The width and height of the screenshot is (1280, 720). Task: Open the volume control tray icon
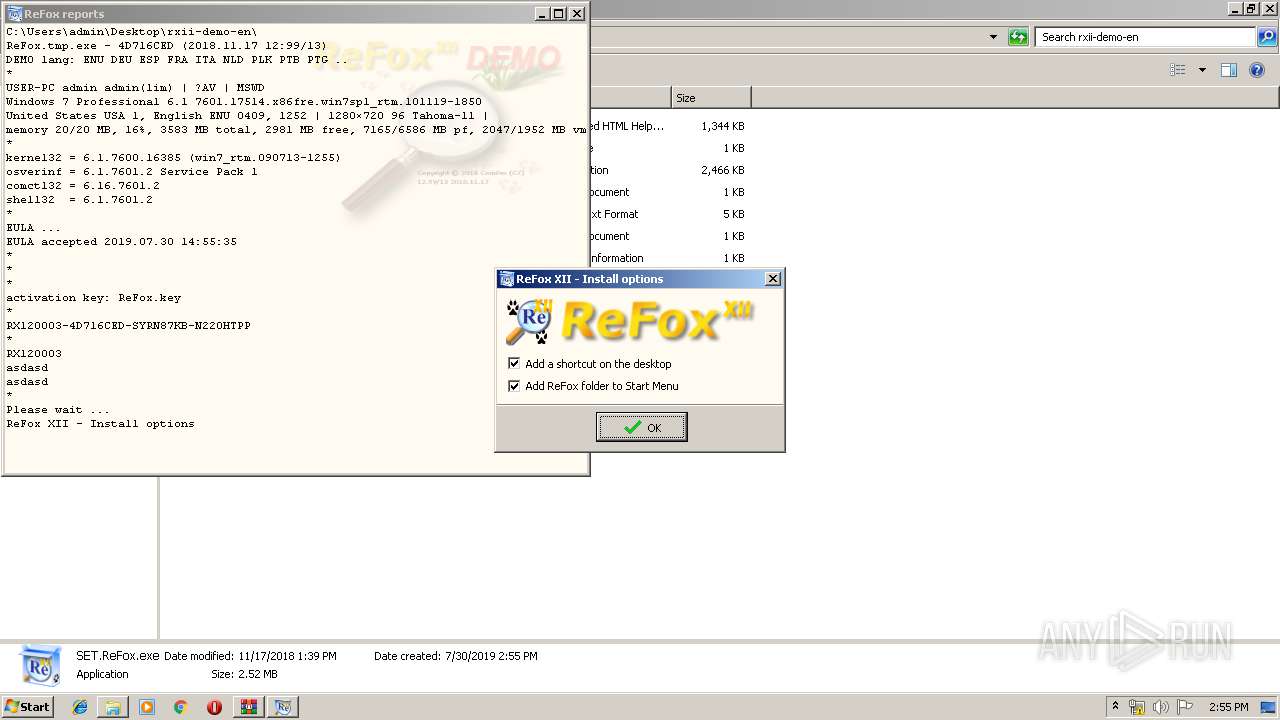click(1161, 707)
